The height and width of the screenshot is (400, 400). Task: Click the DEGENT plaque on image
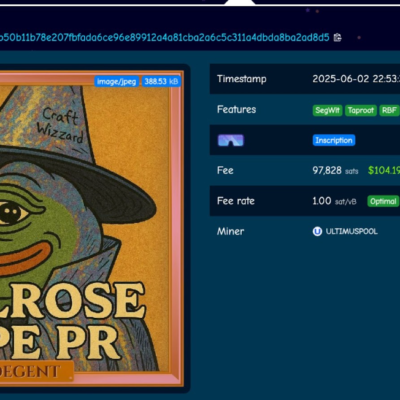pyautogui.click(x=35, y=371)
